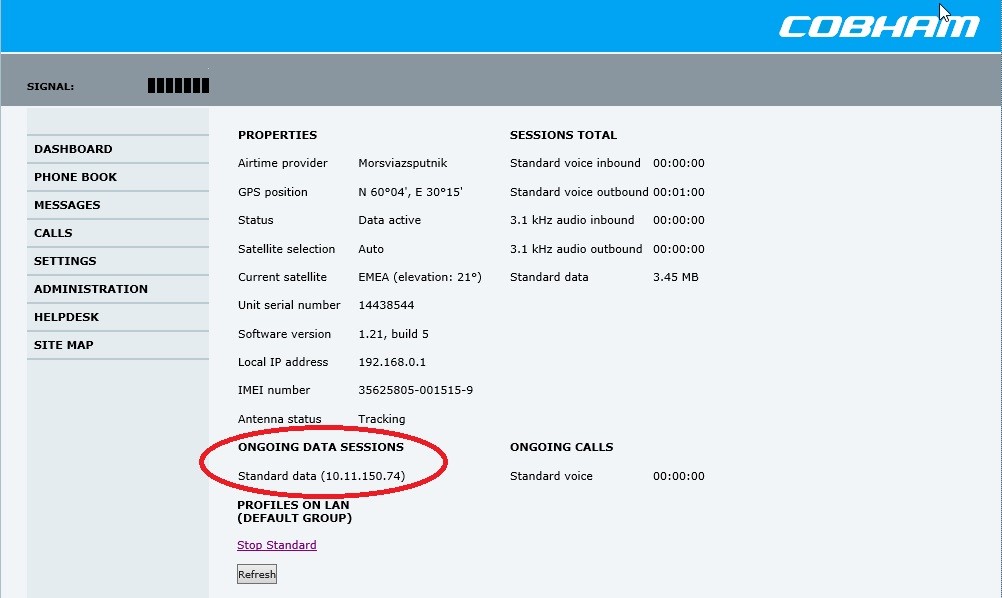Open MESSAGES in the sidebar

click(x=67, y=205)
